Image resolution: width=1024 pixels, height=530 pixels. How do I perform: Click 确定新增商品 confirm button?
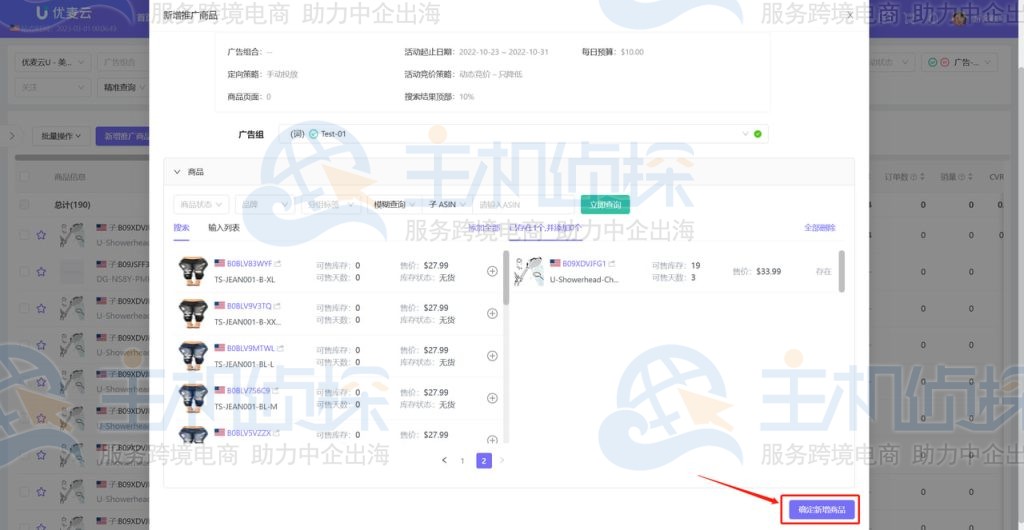821,510
